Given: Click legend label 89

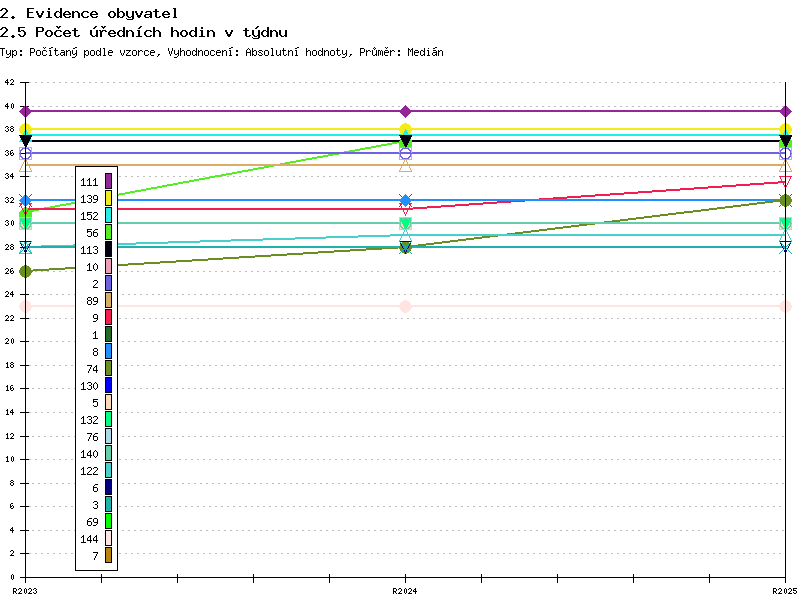Looking at the screenshot, I should point(92,300).
